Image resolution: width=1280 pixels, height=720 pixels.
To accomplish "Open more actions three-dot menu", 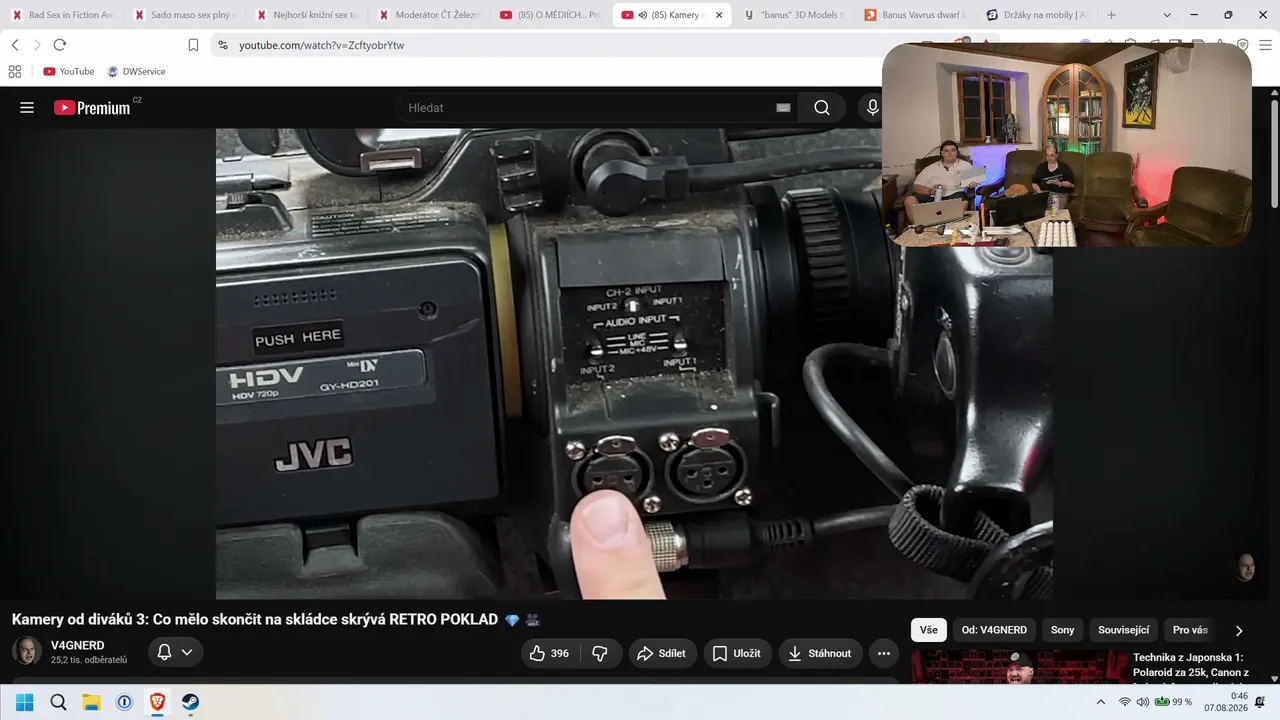I will pos(884,653).
